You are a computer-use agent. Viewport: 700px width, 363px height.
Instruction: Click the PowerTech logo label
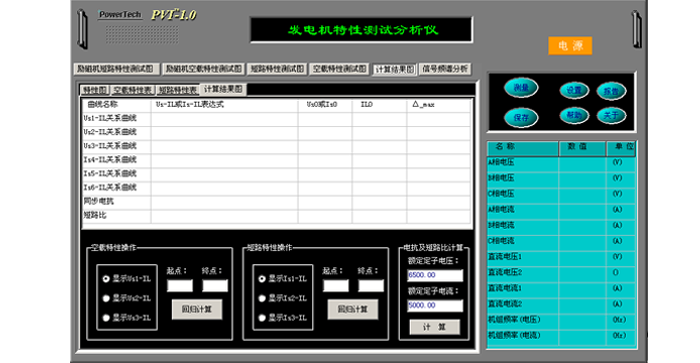[120, 15]
